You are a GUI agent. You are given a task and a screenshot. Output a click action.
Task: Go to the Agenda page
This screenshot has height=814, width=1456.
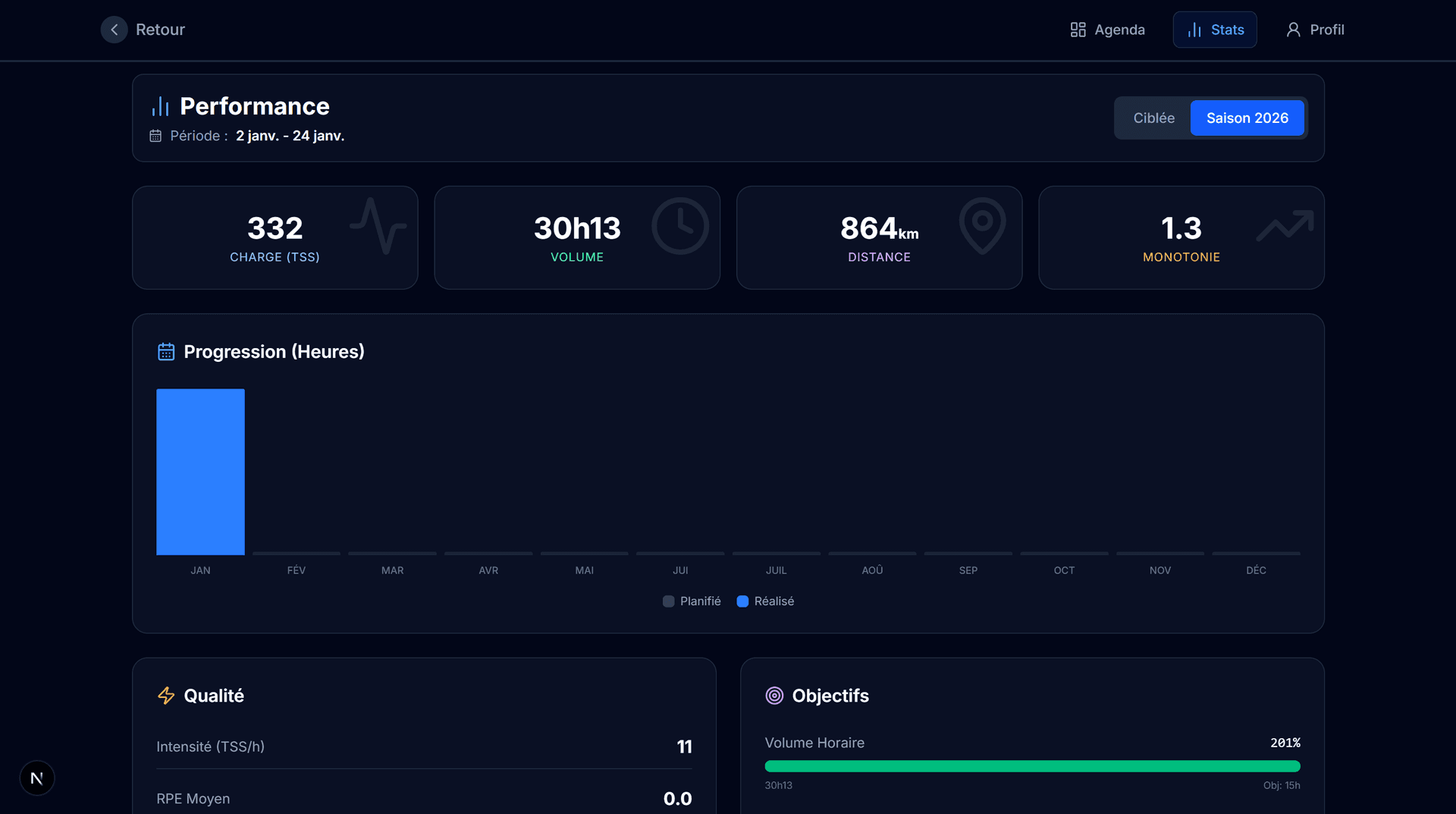click(1119, 30)
